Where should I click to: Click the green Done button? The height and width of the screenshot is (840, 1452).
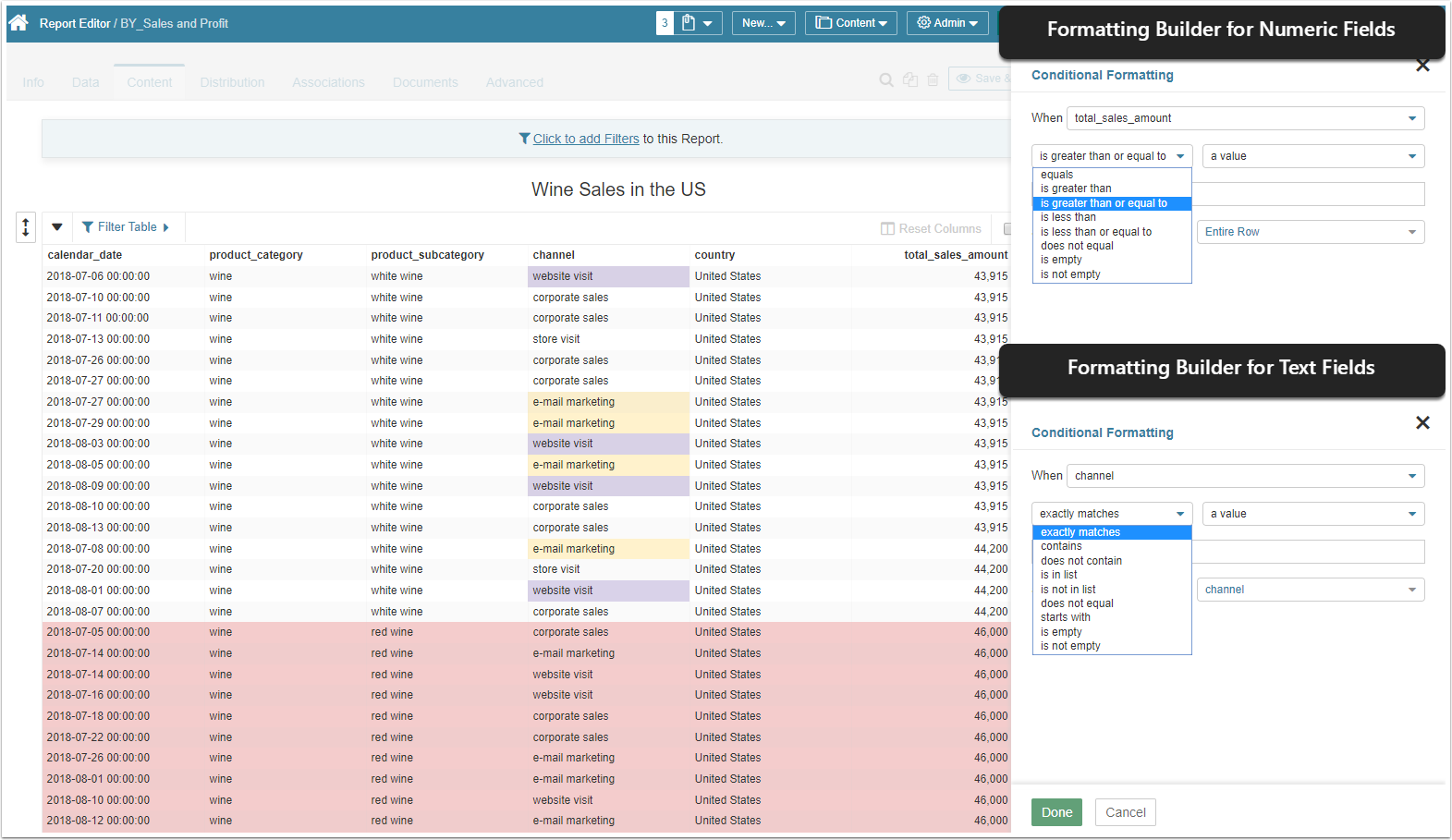tap(1056, 812)
